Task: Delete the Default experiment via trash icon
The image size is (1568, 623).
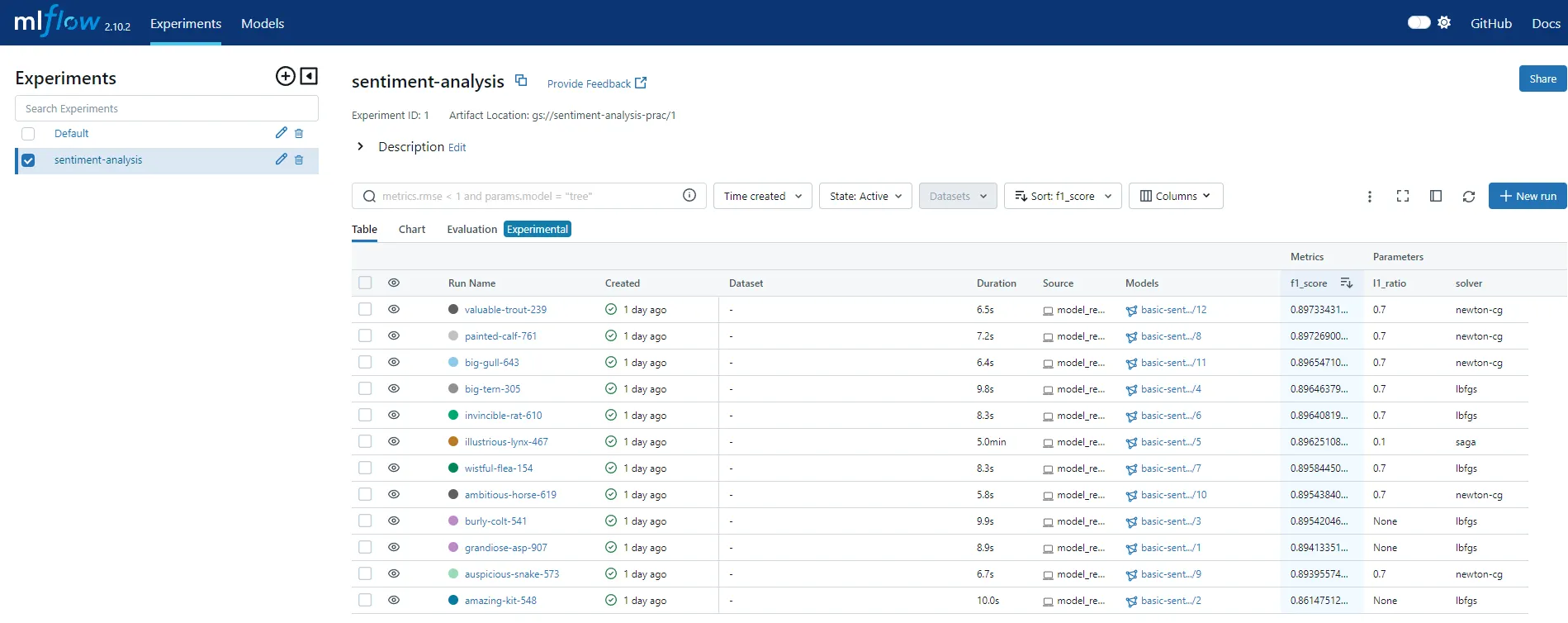Action: (299, 134)
